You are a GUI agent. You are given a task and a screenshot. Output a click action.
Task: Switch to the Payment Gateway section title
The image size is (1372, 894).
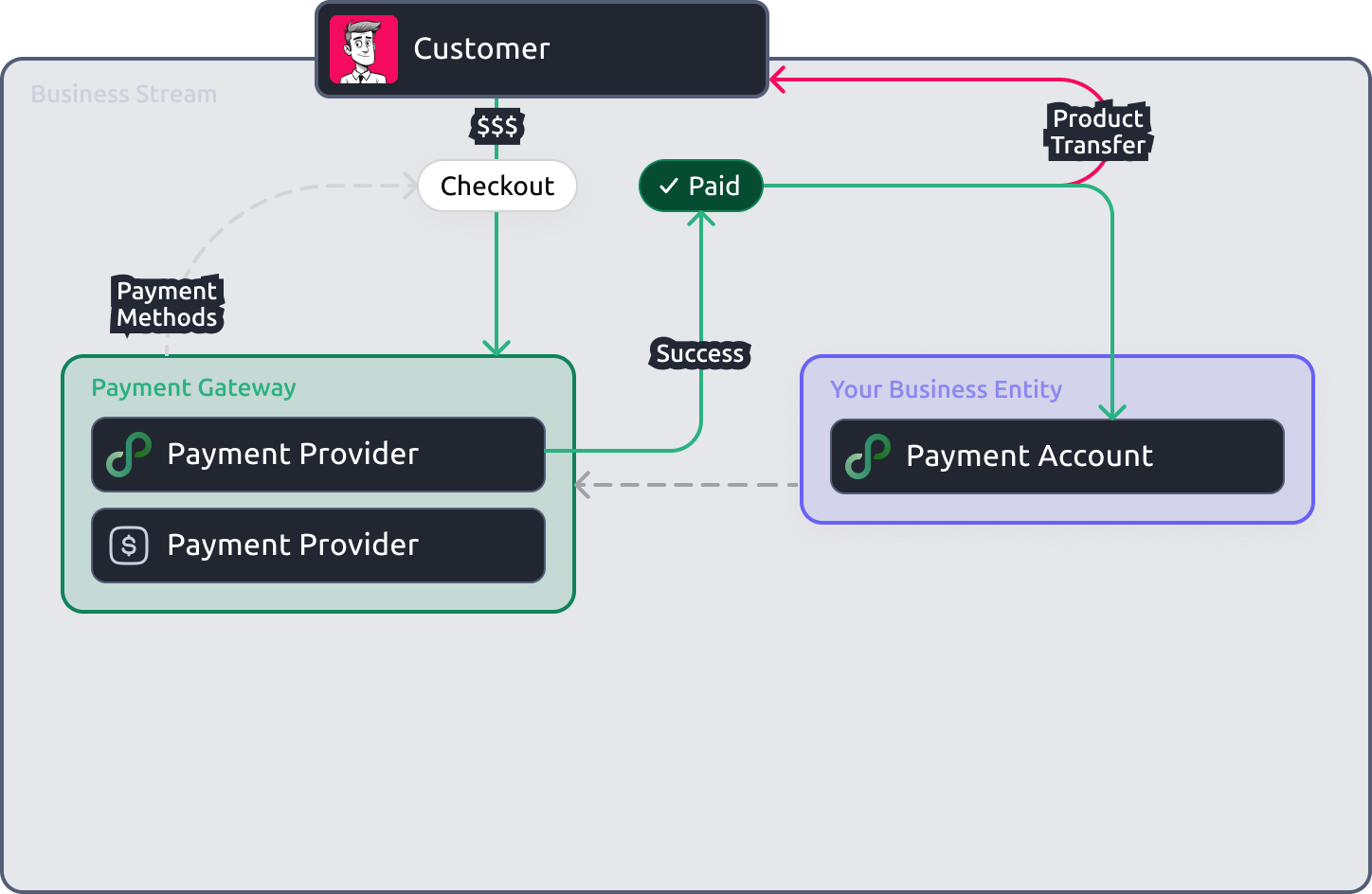pos(193,387)
